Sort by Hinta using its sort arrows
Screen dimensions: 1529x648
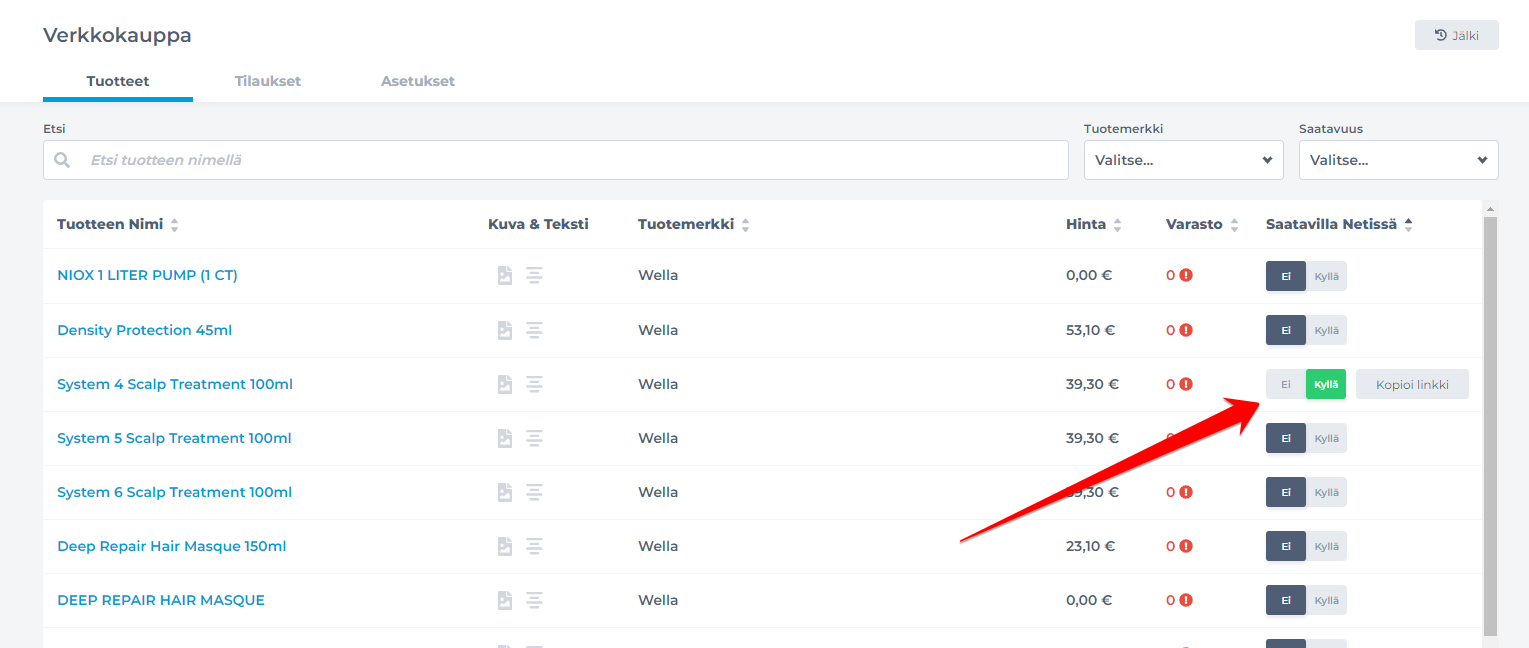tap(1118, 225)
